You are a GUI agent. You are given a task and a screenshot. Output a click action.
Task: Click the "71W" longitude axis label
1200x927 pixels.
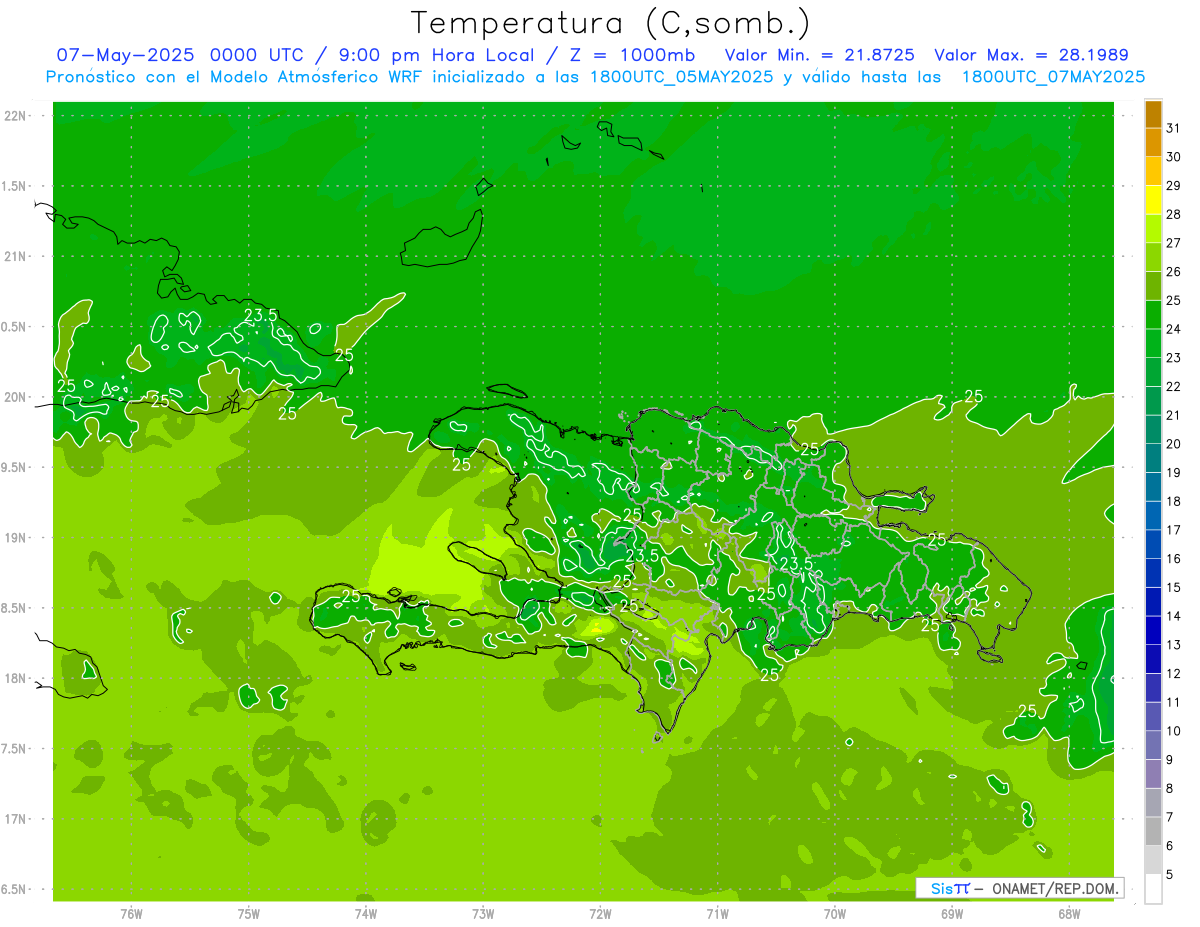pos(717,914)
